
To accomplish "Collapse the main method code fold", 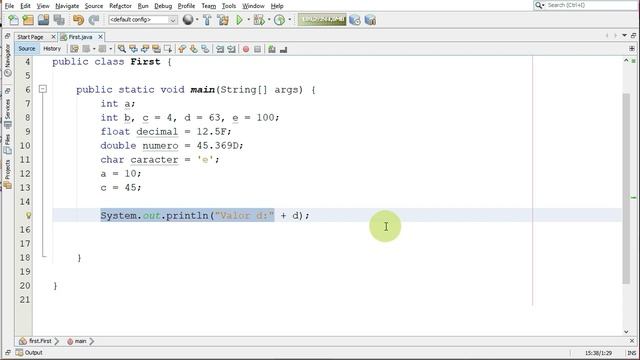I will pos(43,89).
